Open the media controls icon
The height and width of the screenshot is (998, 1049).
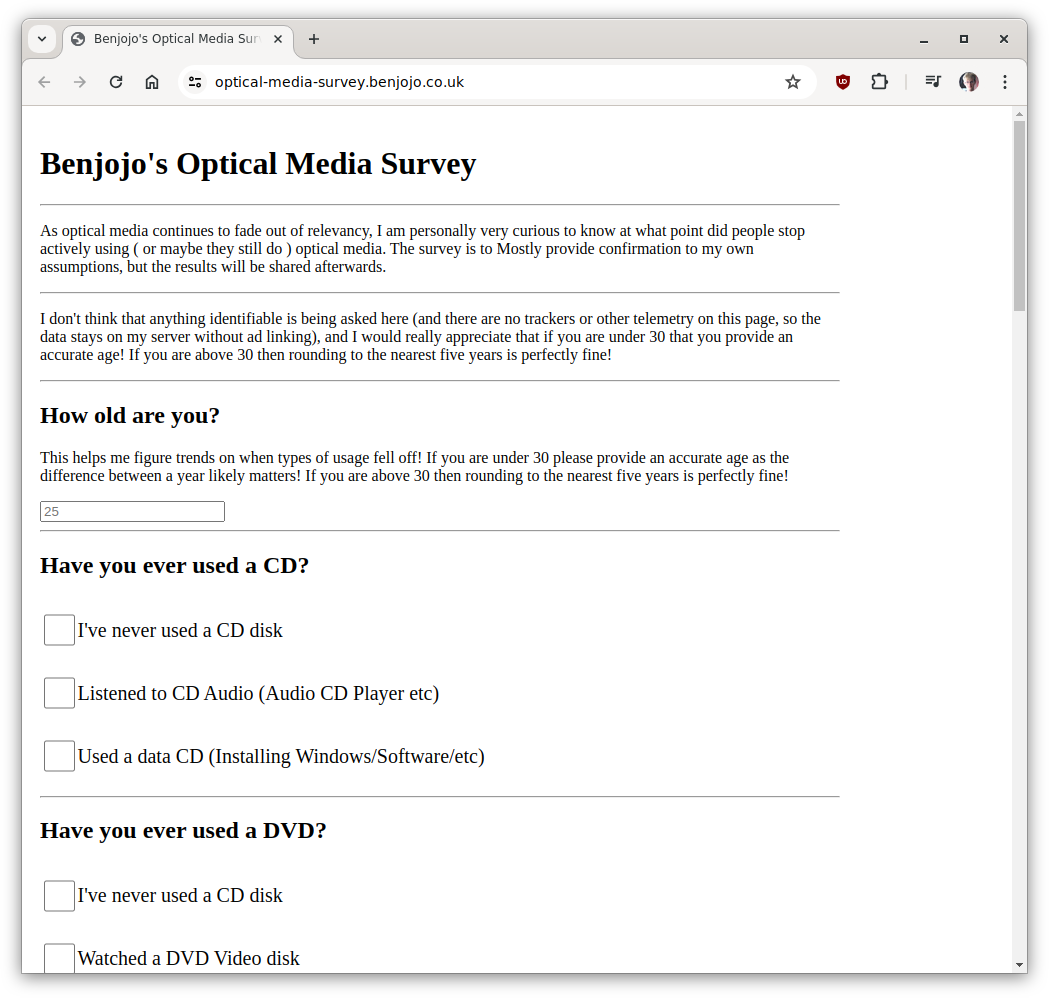click(x=933, y=82)
